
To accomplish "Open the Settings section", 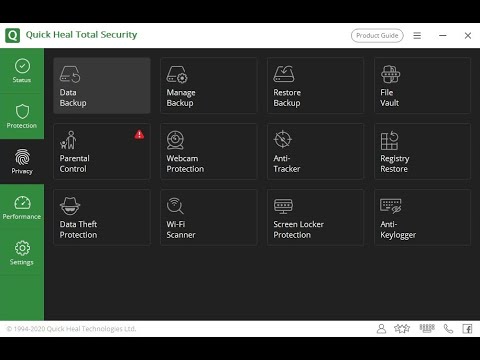I will (x=22, y=253).
